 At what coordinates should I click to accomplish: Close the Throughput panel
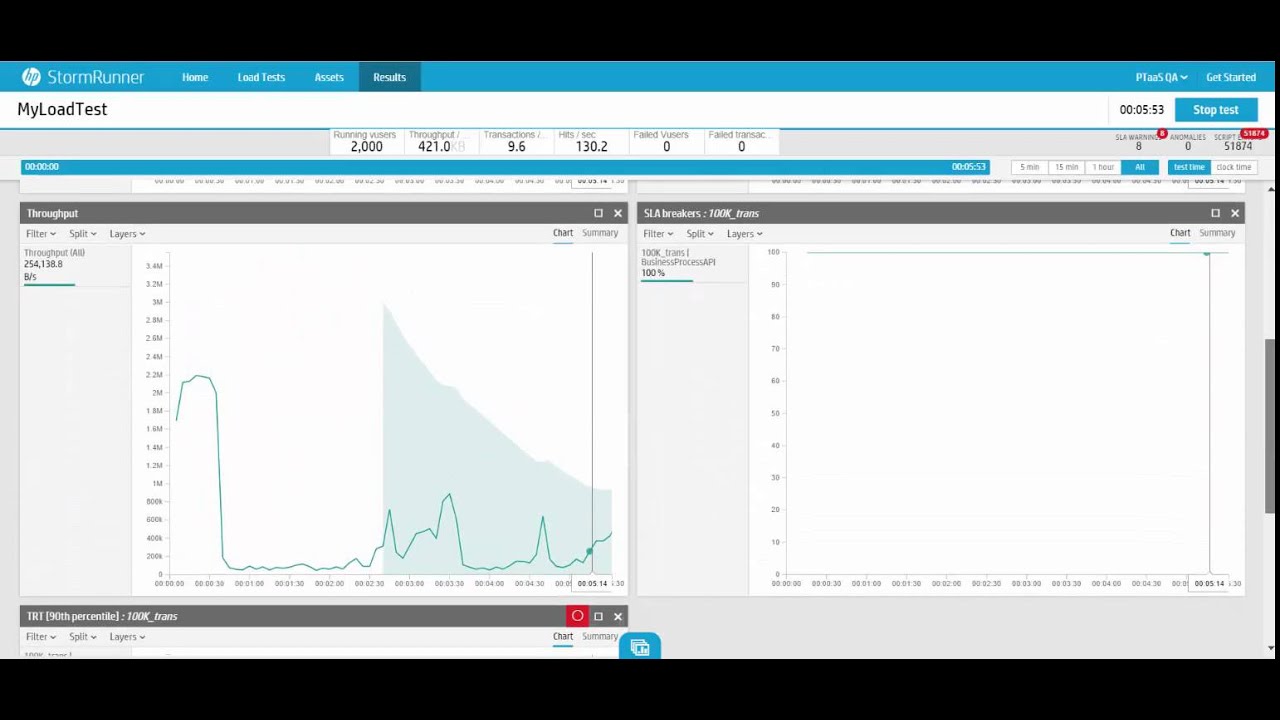tap(617, 213)
